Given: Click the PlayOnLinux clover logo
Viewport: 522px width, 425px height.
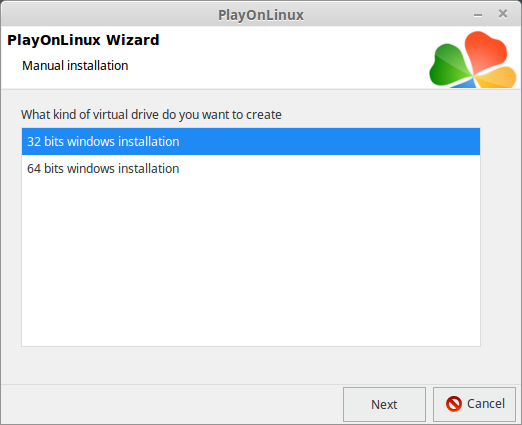Looking at the screenshot, I should click(473, 60).
